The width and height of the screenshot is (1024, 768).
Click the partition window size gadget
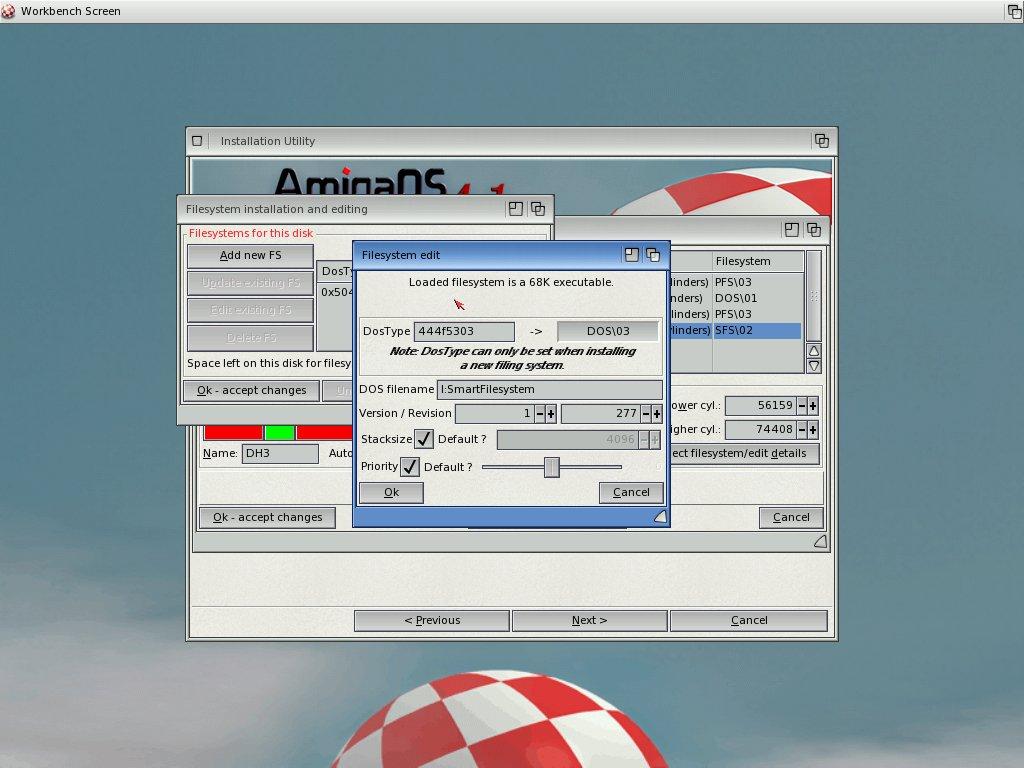820,541
